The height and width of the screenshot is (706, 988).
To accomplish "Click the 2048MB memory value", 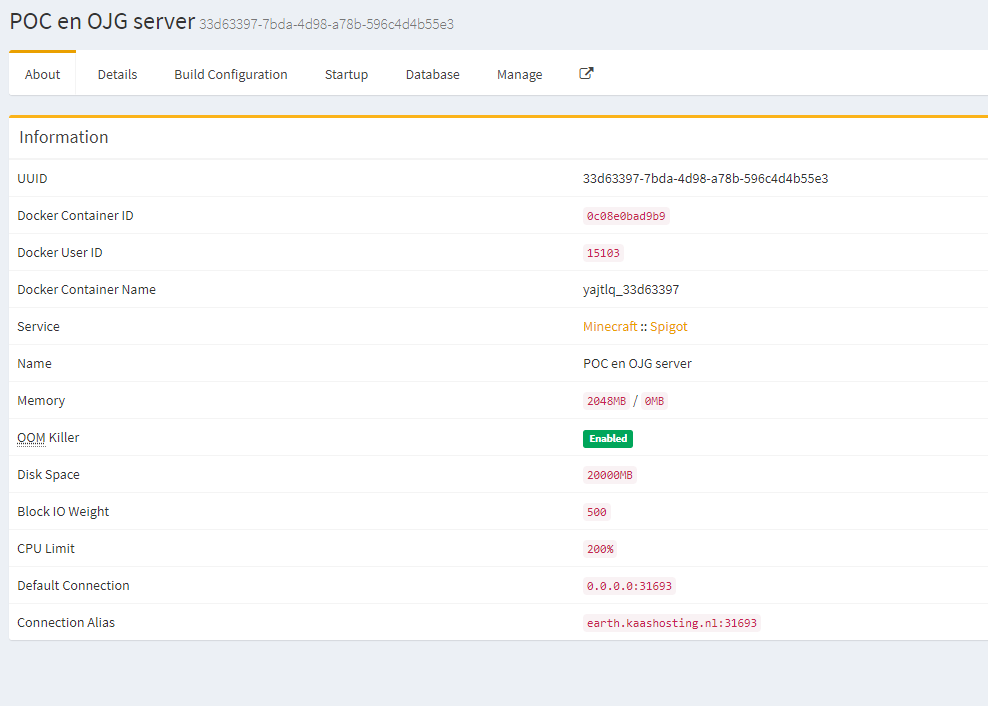I will (607, 401).
